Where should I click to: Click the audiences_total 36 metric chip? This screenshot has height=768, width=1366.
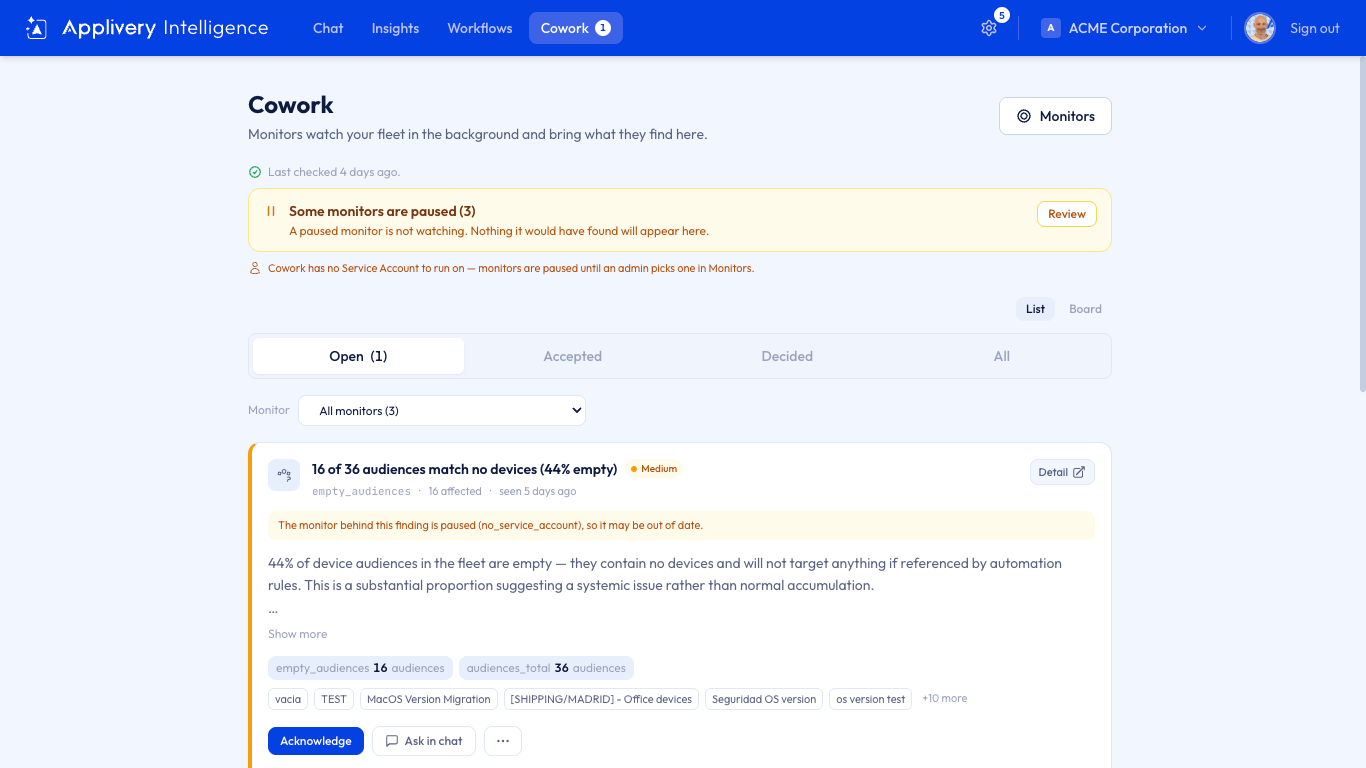point(546,668)
